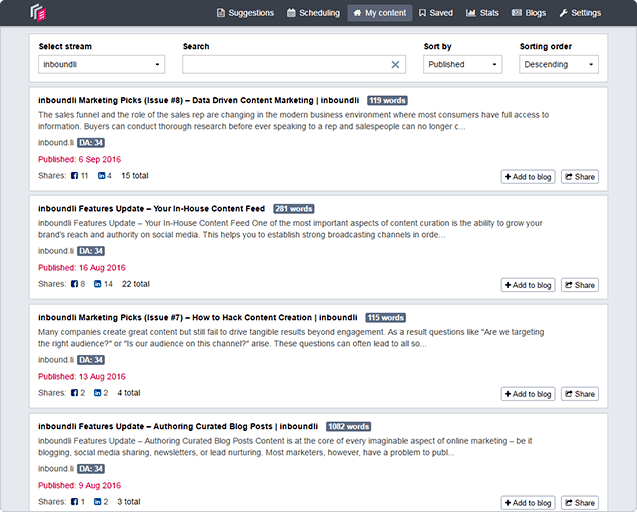Viewport: 637px width, 512px height.
Task: Click the 115 words badge
Action: point(386,317)
